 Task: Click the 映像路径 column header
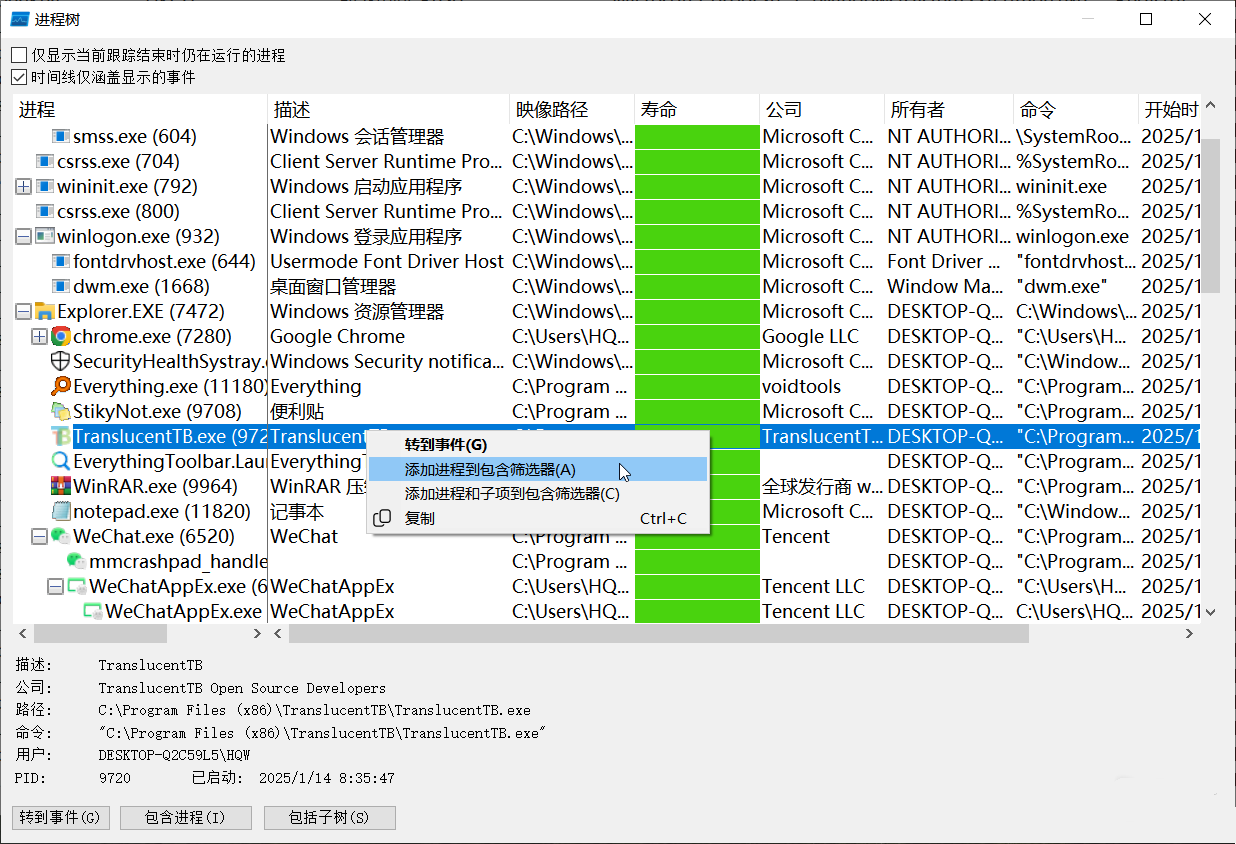(572, 109)
